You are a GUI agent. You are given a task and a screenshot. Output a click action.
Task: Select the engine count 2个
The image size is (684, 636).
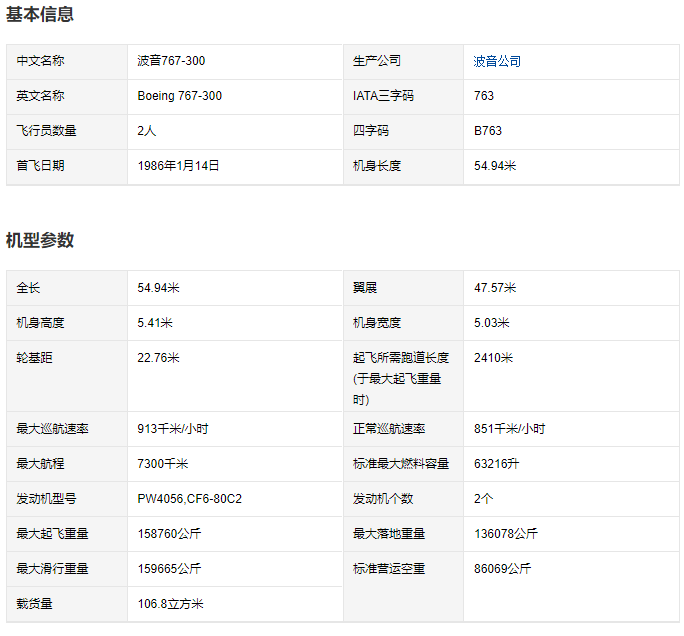point(483,499)
